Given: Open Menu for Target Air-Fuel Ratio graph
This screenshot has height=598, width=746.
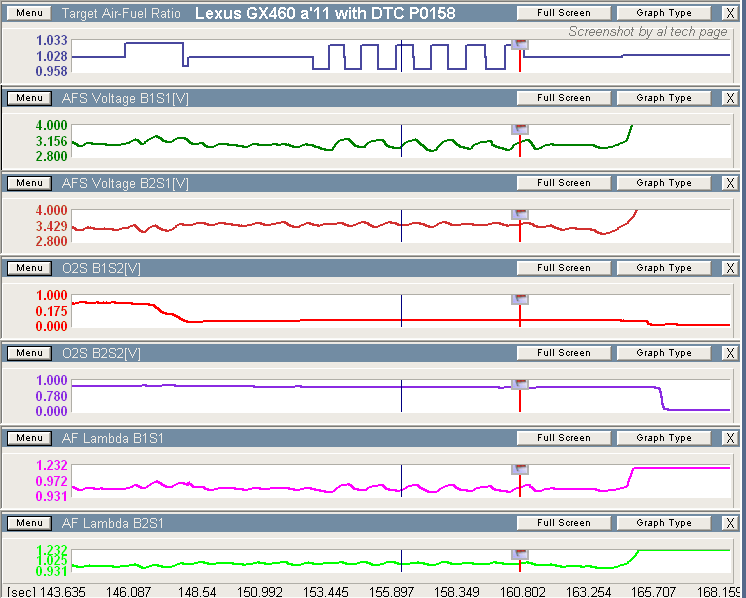Looking at the screenshot, I should [x=29, y=13].
